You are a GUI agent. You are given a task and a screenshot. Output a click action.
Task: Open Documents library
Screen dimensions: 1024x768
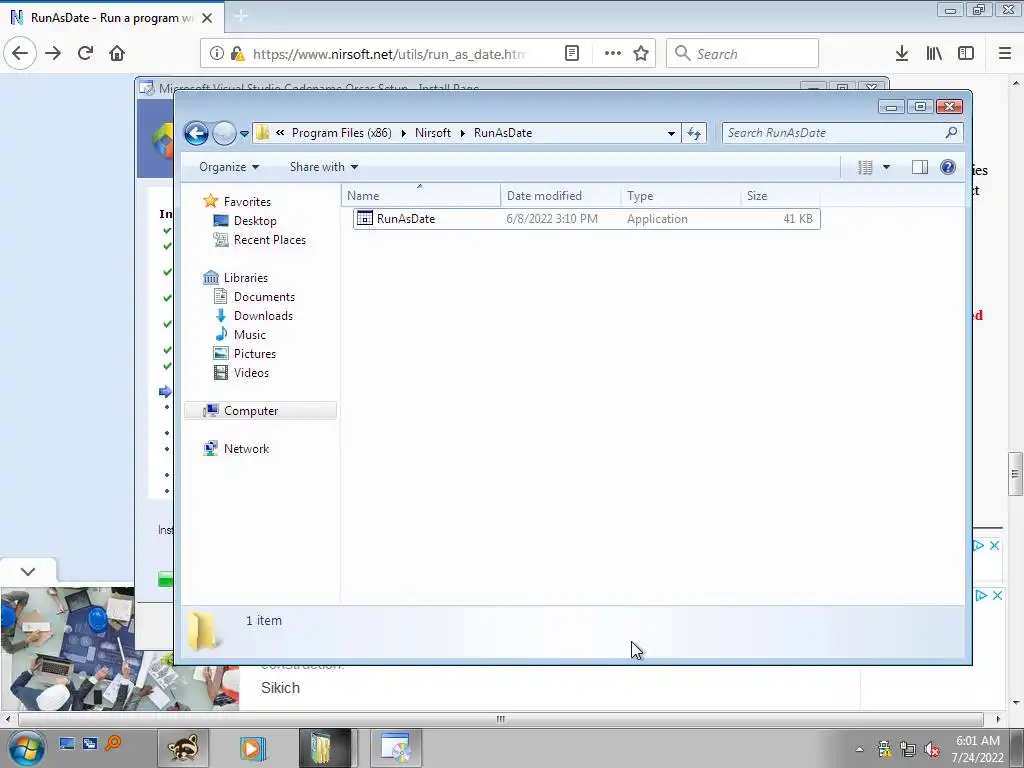tap(264, 296)
